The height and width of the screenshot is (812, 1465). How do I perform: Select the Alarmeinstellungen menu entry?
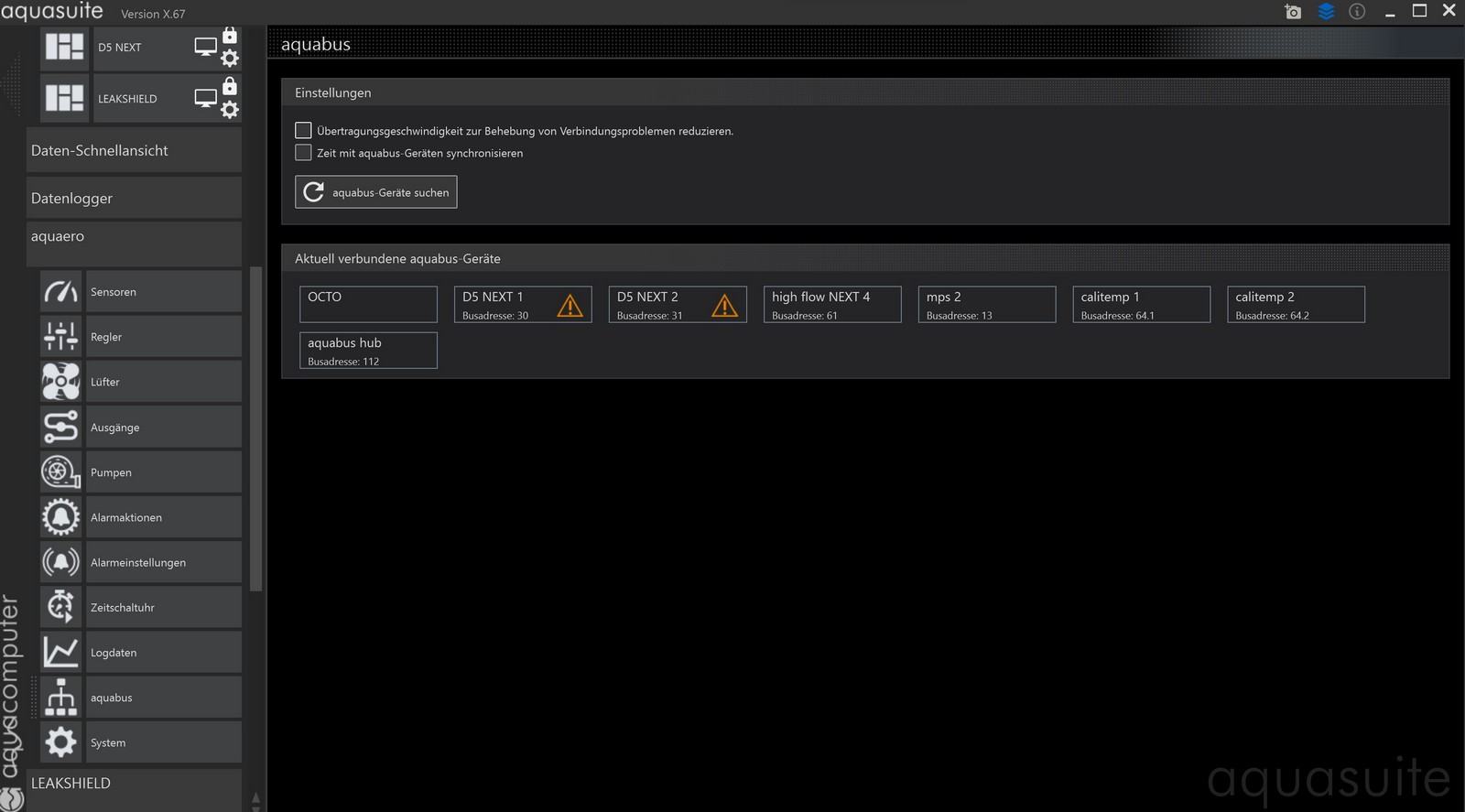[164, 562]
